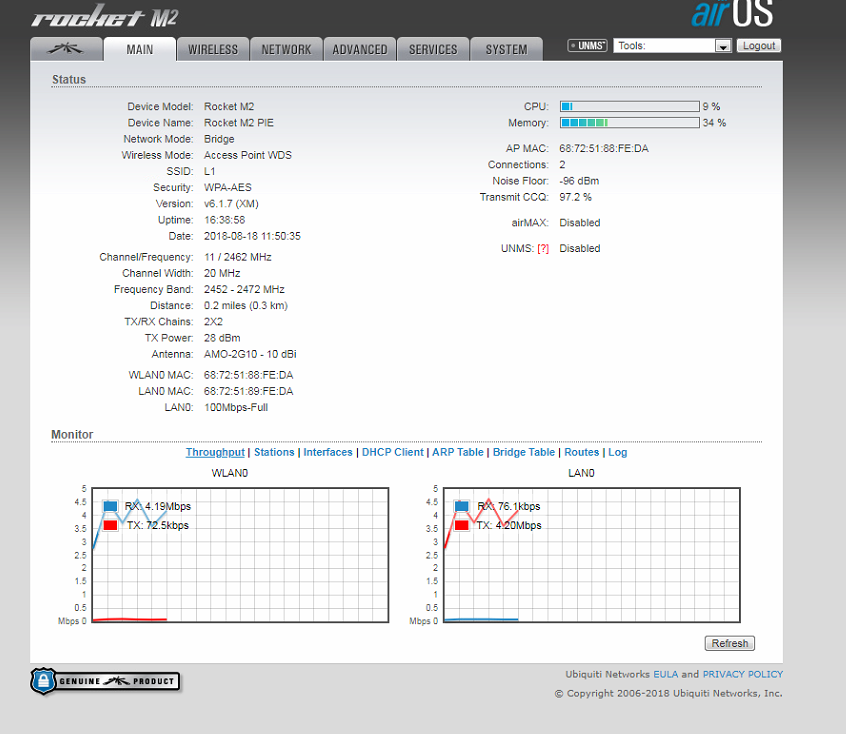
Task: Click the red TX legend swatch in LAN0 chart
Action: point(461,525)
